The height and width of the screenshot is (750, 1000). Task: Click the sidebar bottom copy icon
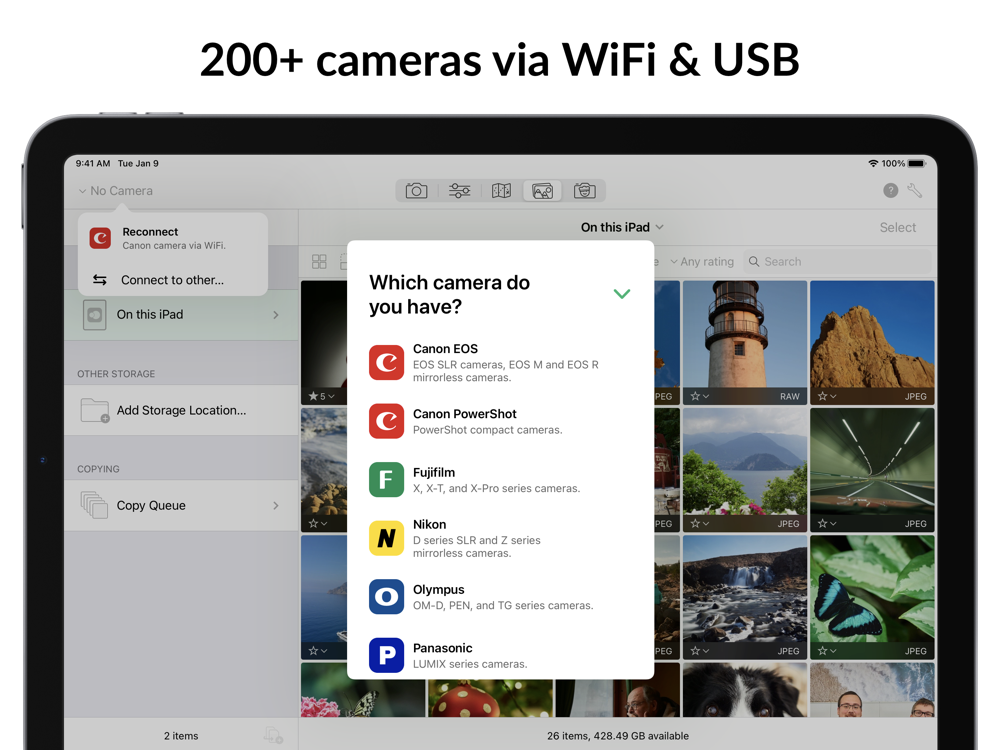pos(274,735)
